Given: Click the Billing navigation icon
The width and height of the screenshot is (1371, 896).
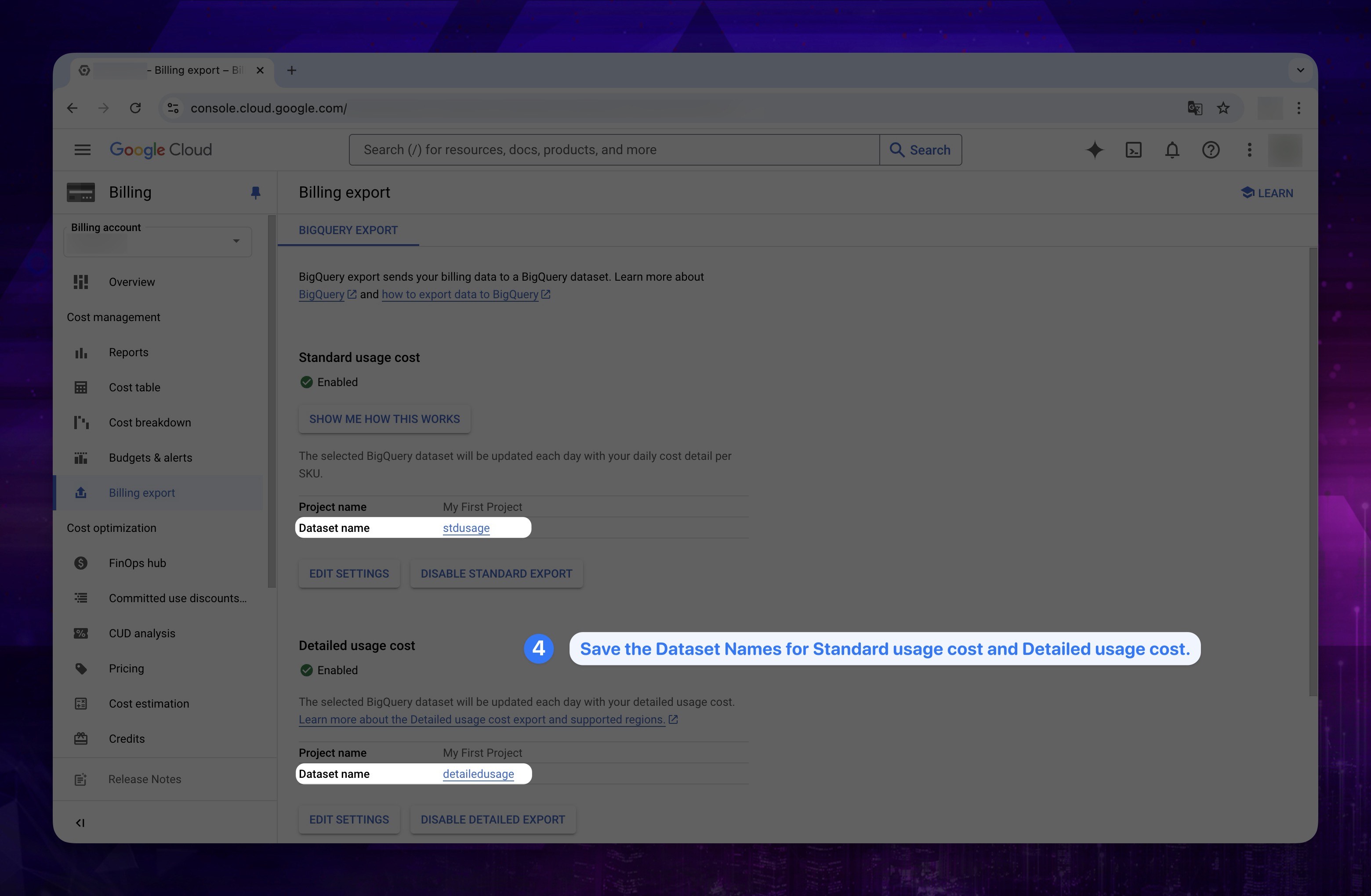Looking at the screenshot, I should 80,192.
